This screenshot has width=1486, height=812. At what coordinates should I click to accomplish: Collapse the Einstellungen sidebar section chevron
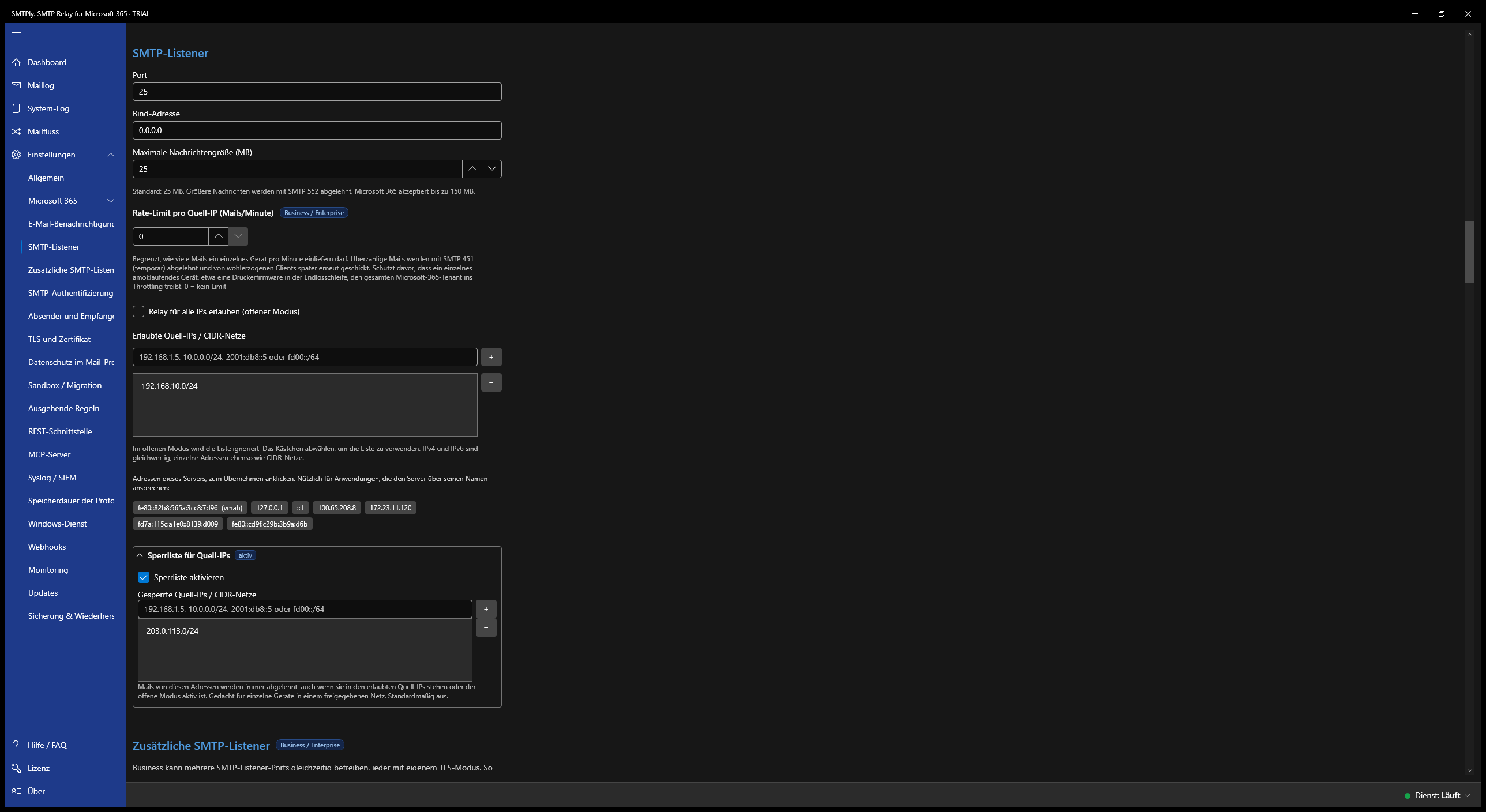click(x=111, y=155)
